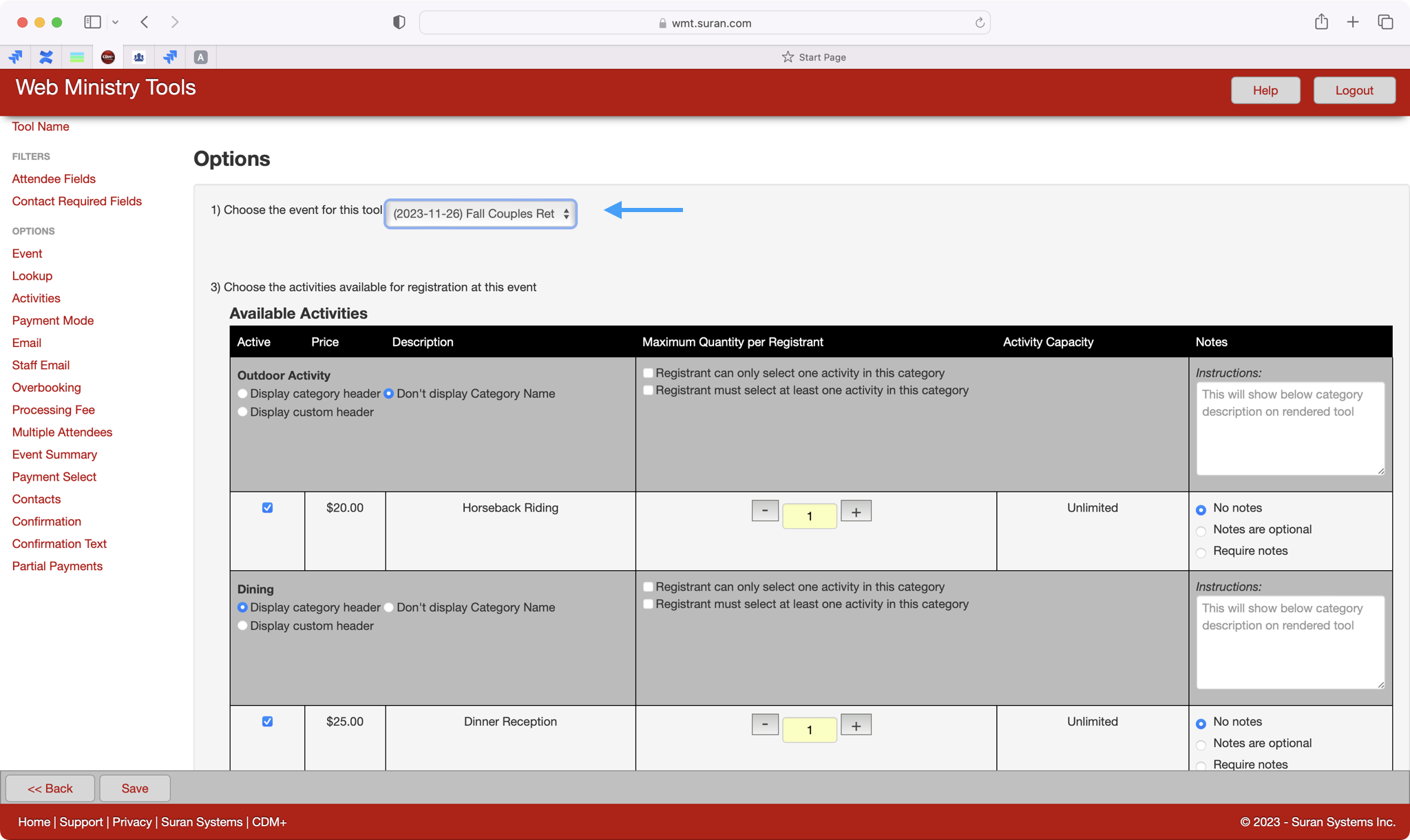Enable Dining single-activity selection checkbox
Viewport: 1410px width, 840px height.
[648, 587]
